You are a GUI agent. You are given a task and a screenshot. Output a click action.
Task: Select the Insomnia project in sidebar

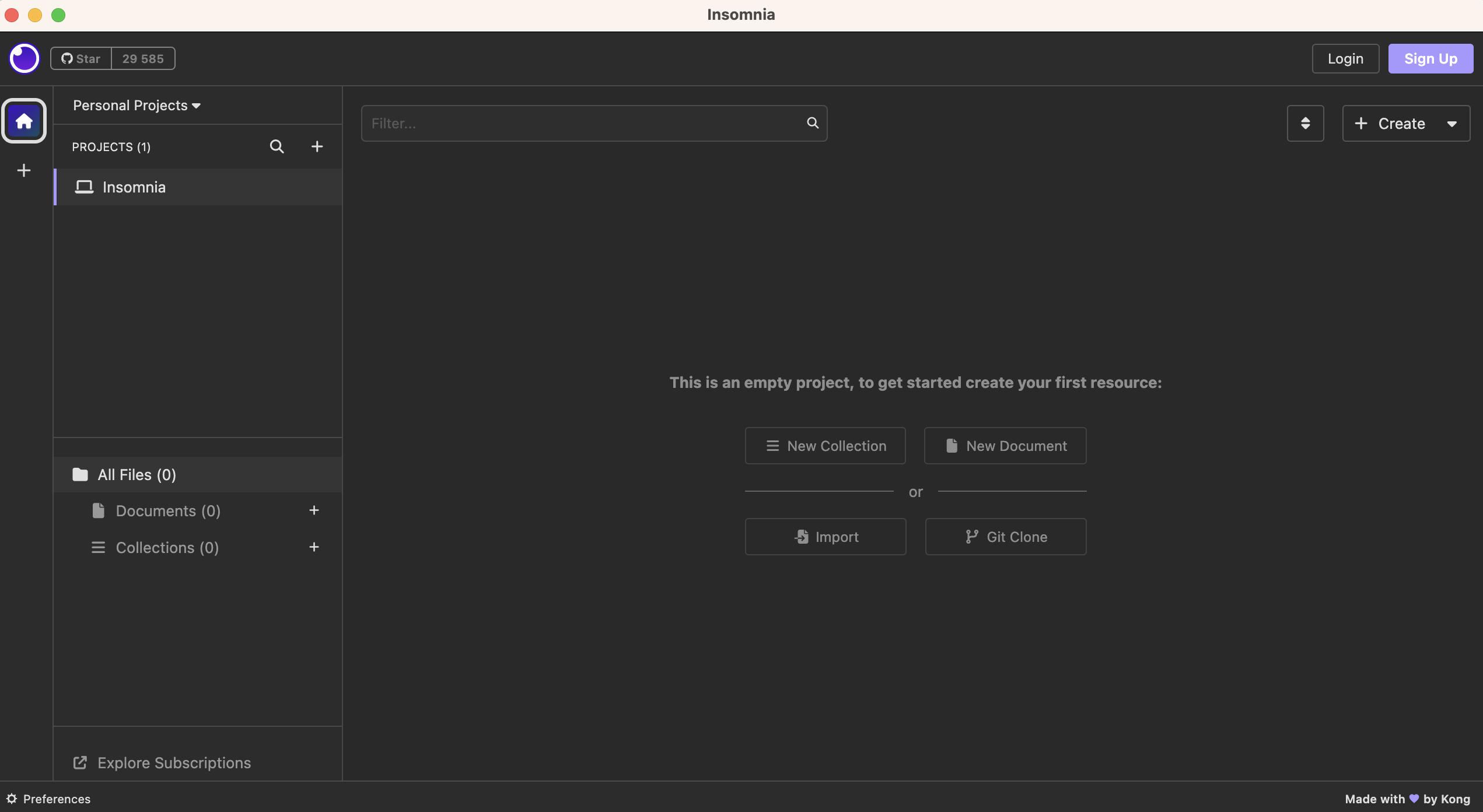[x=134, y=187]
